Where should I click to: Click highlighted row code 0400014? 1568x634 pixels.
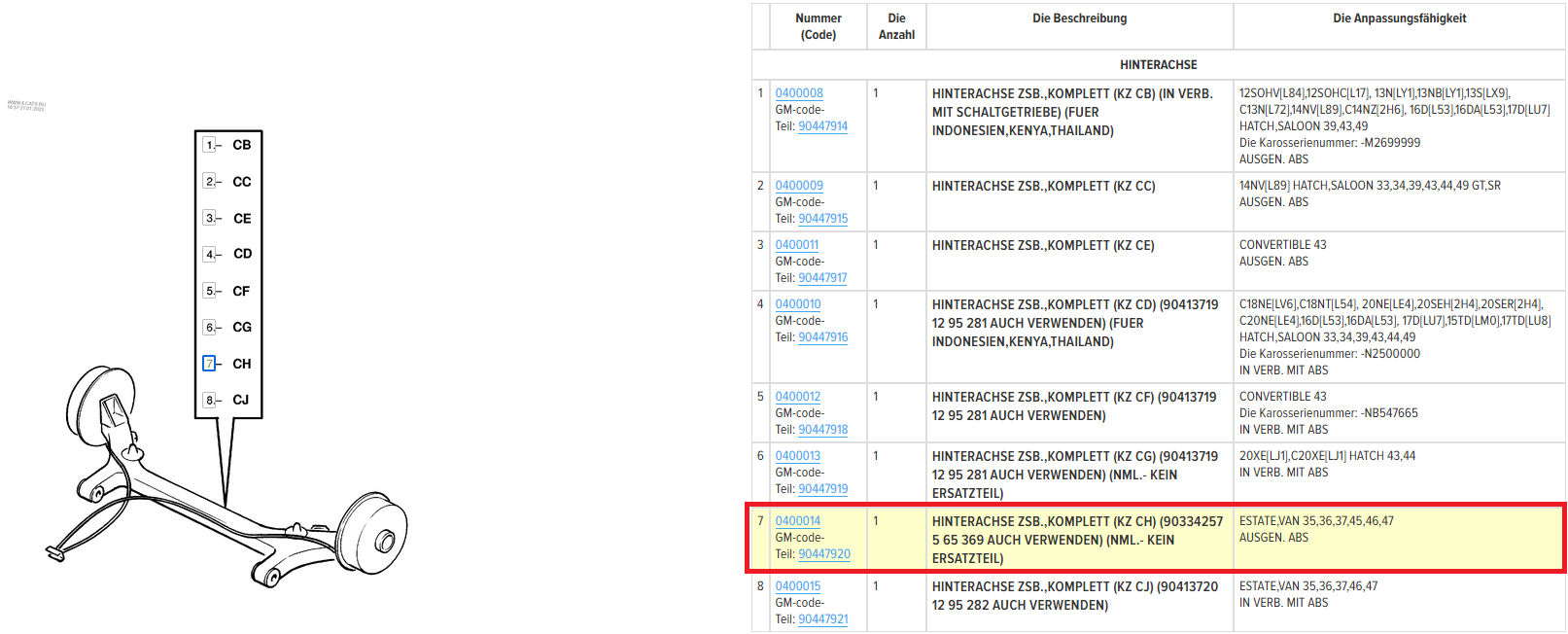pos(797,521)
